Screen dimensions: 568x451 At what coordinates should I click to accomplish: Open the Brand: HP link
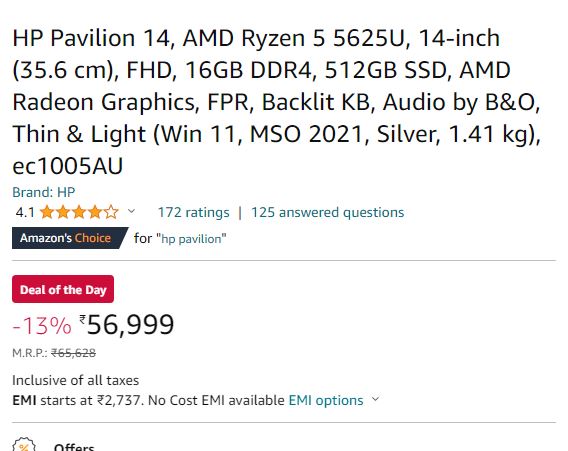pos(43,192)
